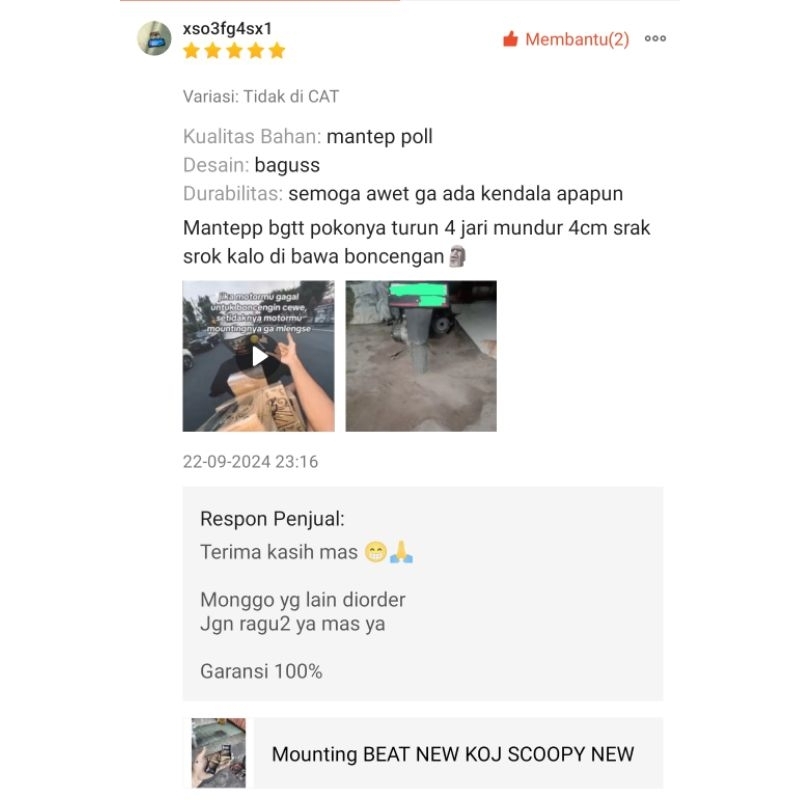Click the Respon Penjual heading

(272, 519)
